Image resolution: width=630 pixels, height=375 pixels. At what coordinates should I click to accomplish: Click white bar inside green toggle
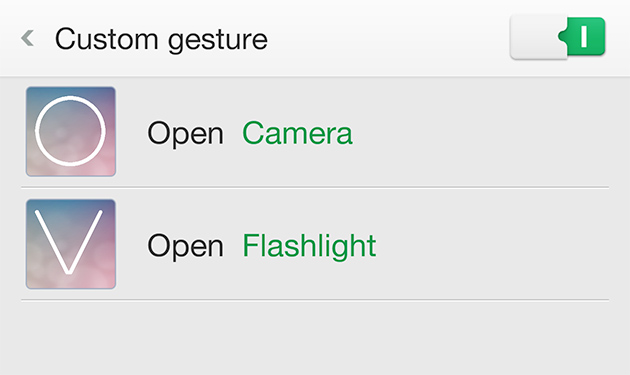[x=584, y=36]
